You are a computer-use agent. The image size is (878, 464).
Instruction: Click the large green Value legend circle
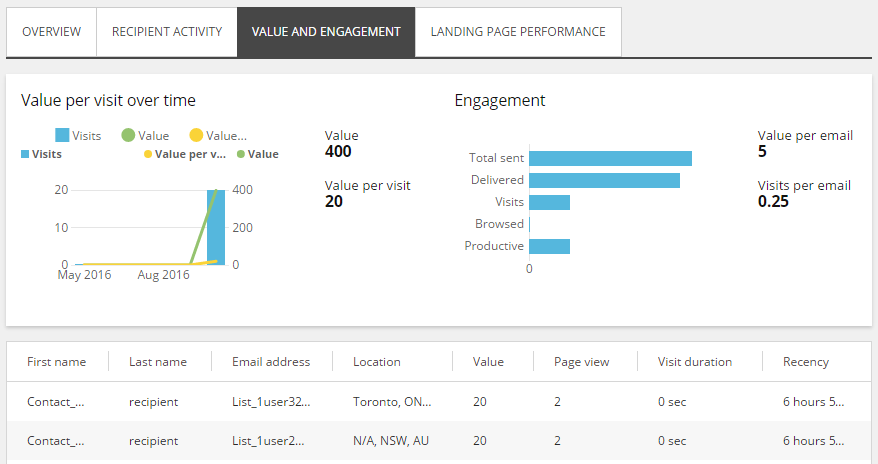point(128,135)
